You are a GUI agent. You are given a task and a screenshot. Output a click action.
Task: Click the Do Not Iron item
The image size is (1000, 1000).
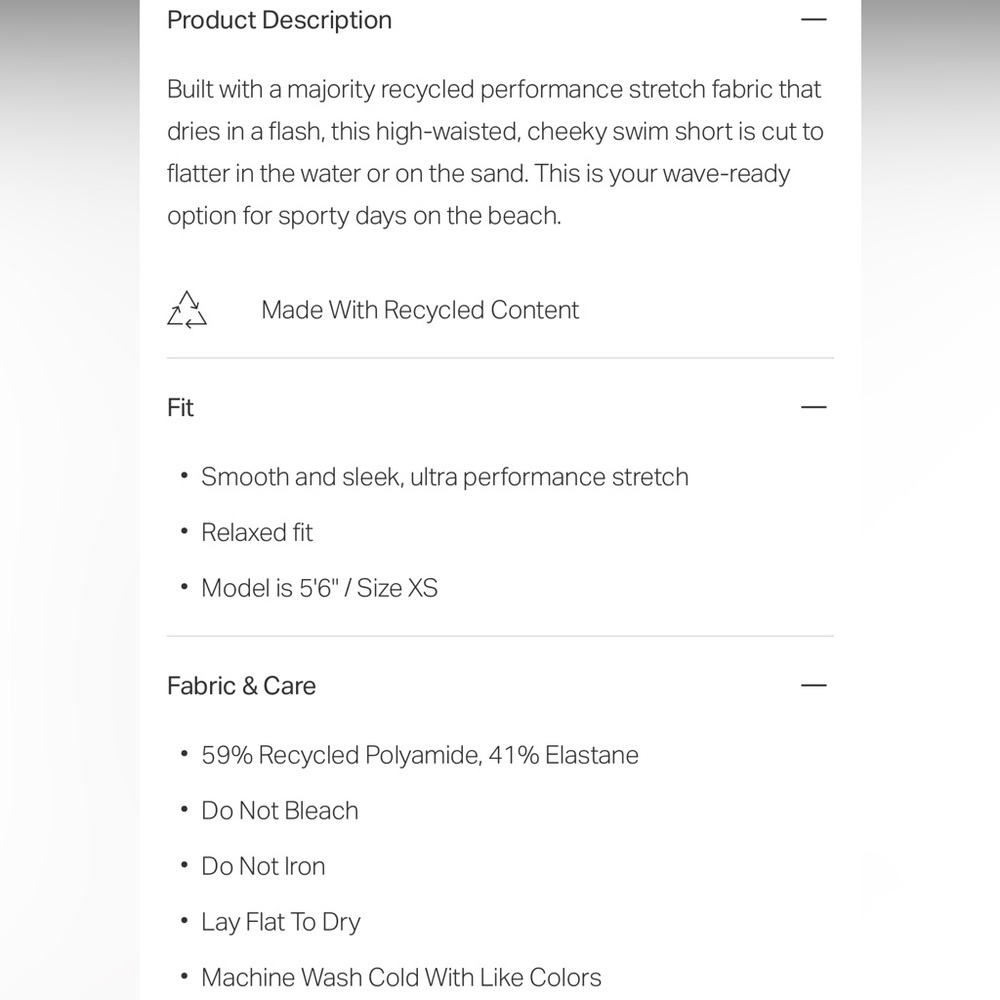click(263, 866)
